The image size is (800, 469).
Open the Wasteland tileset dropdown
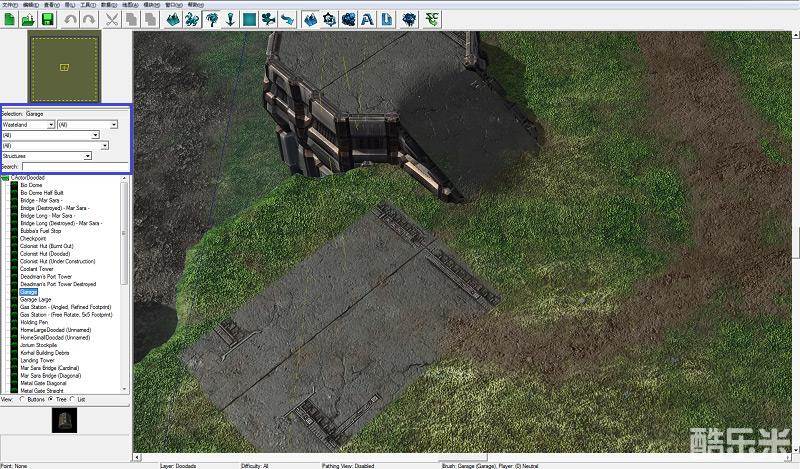tap(50, 124)
